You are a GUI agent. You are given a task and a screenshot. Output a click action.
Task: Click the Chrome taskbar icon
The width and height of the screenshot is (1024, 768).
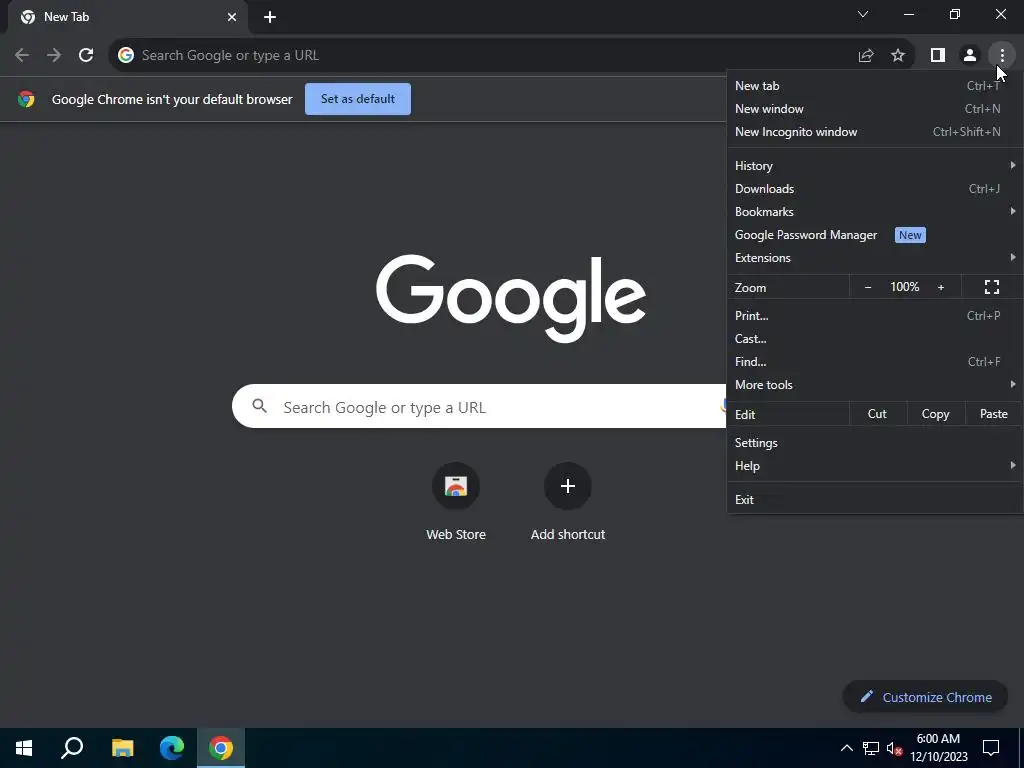(x=221, y=748)
